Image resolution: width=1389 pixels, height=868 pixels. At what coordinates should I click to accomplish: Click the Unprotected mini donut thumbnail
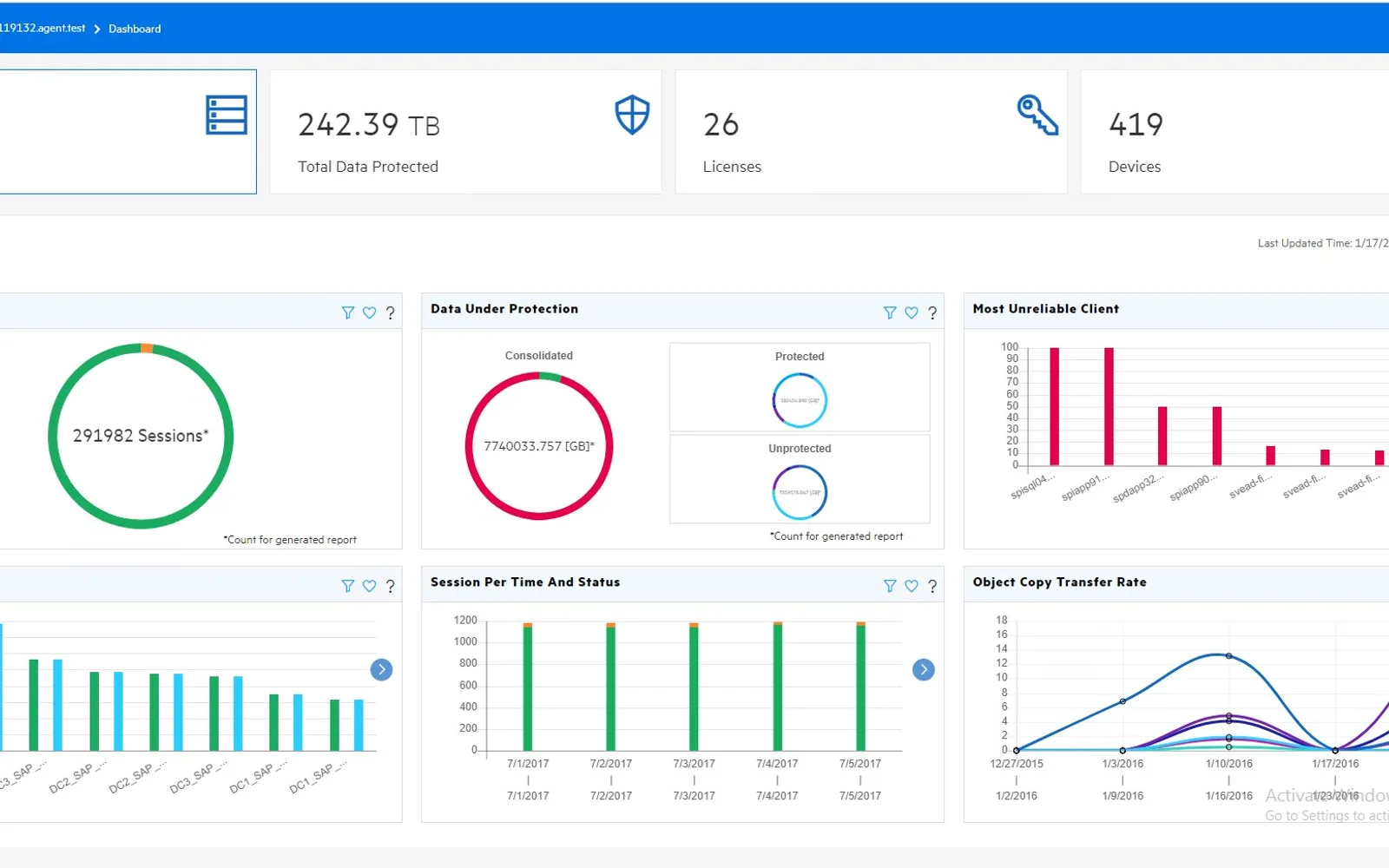click(800, 492)
